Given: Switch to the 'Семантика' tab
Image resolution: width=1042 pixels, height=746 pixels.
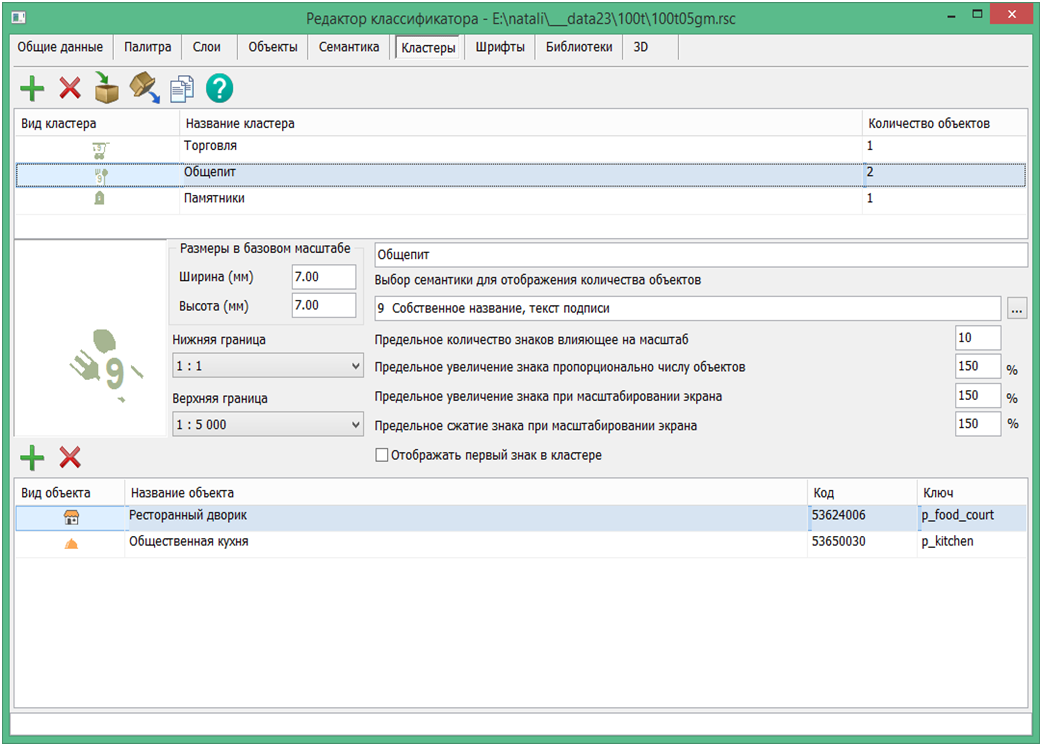Looking at the screenshot, I should tap(348, 47).
